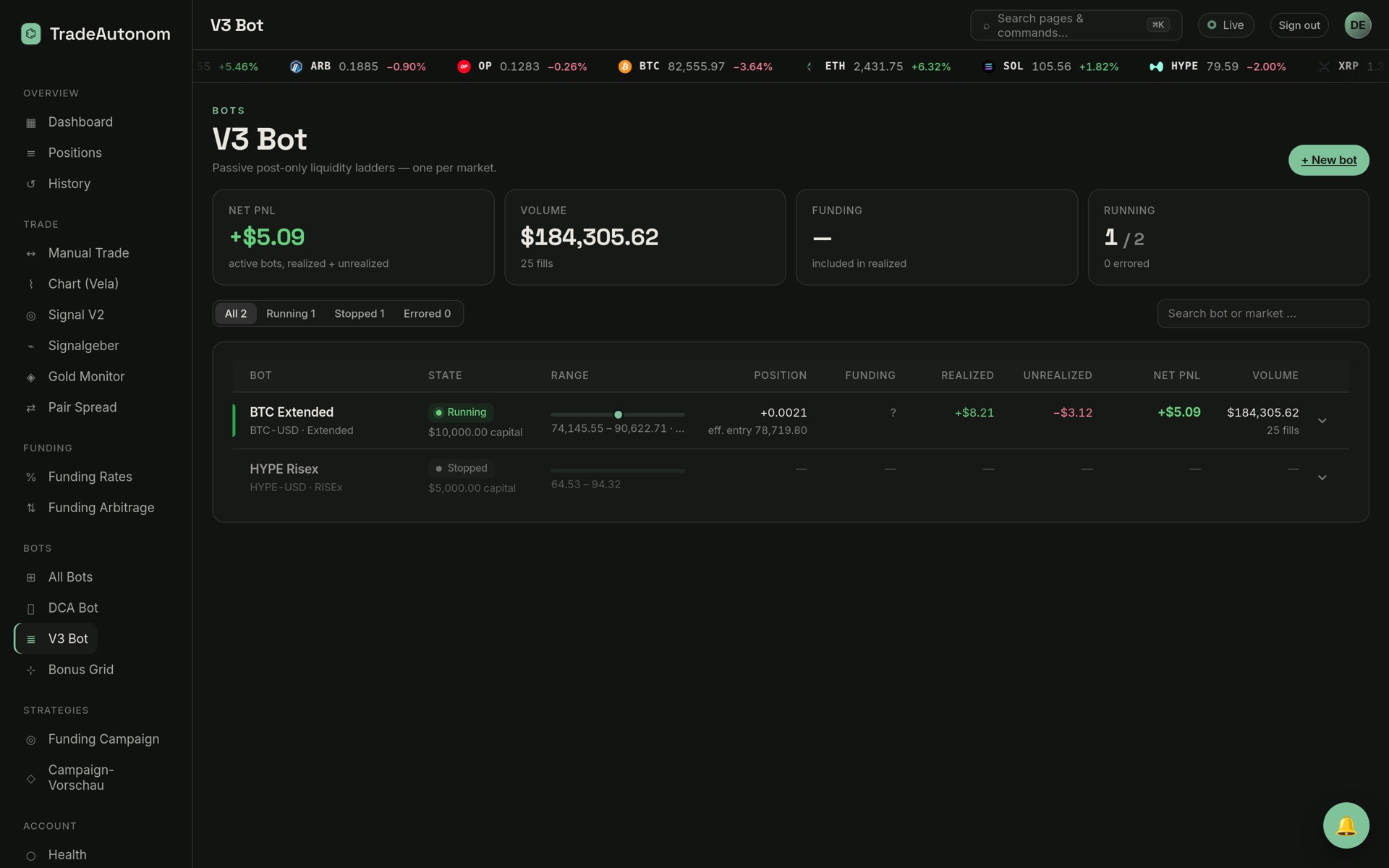
Task: Click the History clock icon
Action: pyautogui.click(x=30, y=184)
